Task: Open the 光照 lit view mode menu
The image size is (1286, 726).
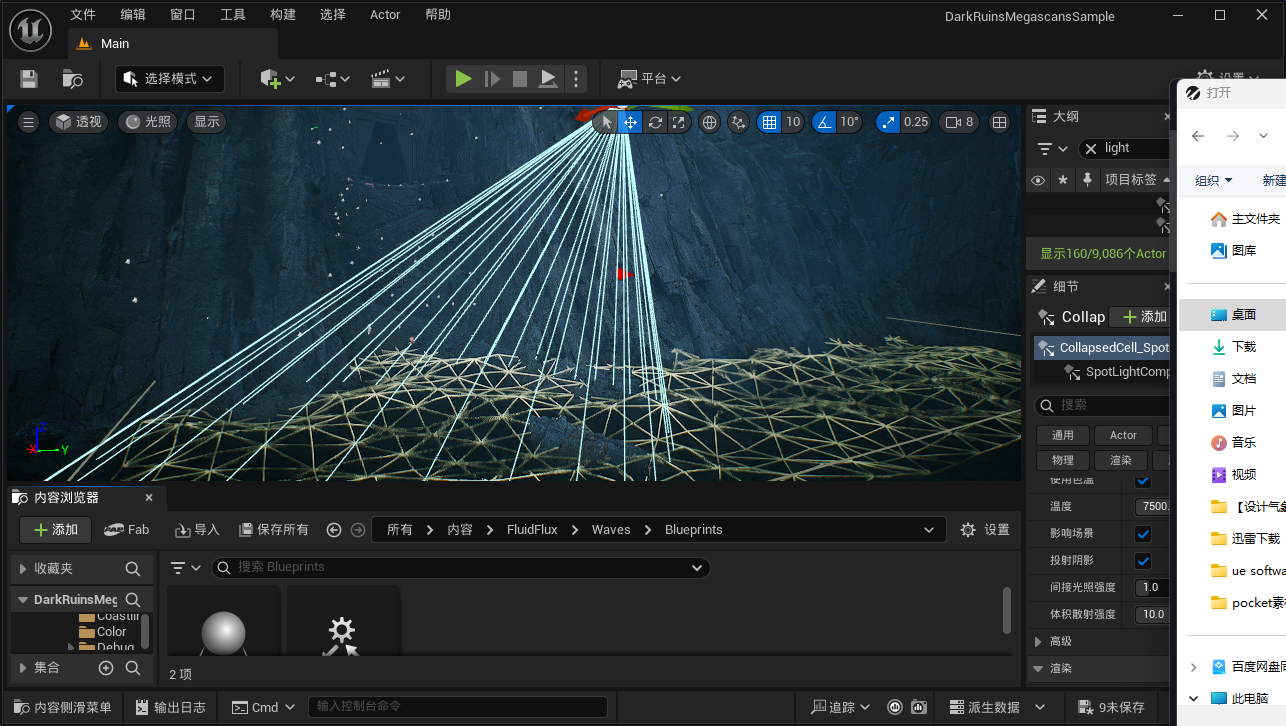Action: point(146,122)
